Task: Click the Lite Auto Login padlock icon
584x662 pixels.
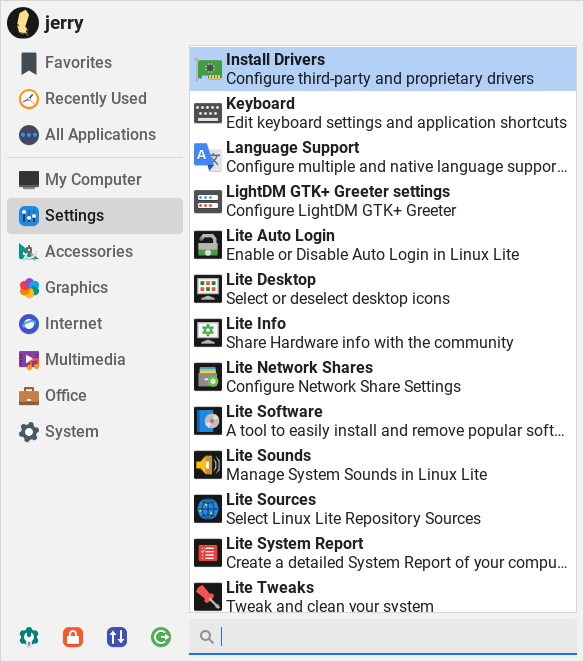Action: [208, 245]
